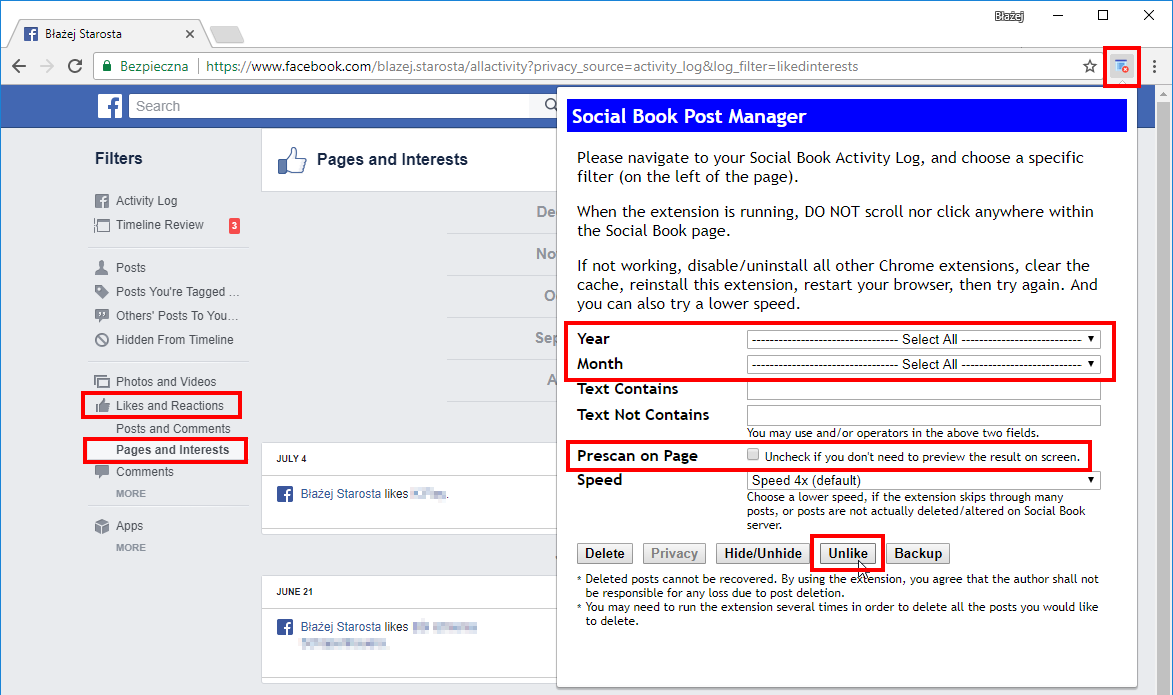
Task: Click the browser address bar URL
Action: point(532,67)
